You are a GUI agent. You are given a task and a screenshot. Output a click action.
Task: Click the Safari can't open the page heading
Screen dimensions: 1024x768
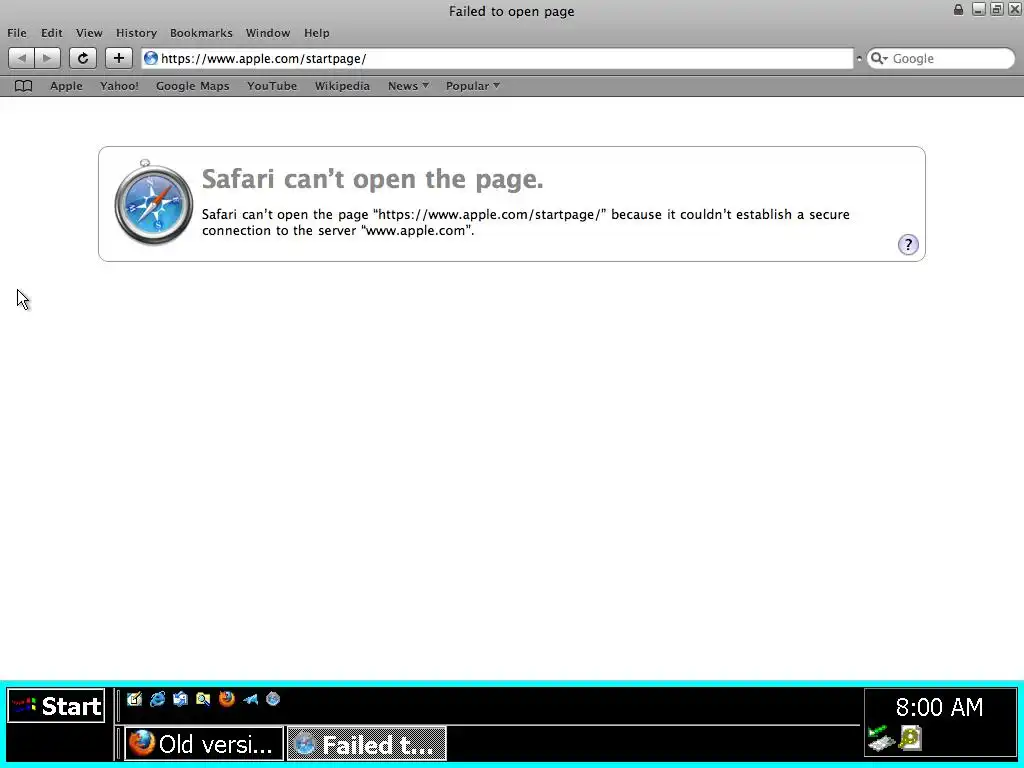[372, 179]
